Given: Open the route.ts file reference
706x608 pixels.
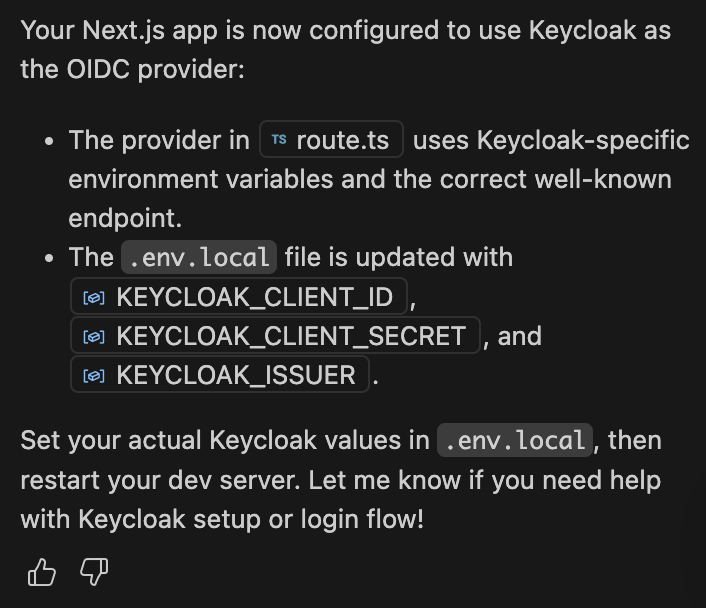Looking at the screenshot, I should (331, 139).
